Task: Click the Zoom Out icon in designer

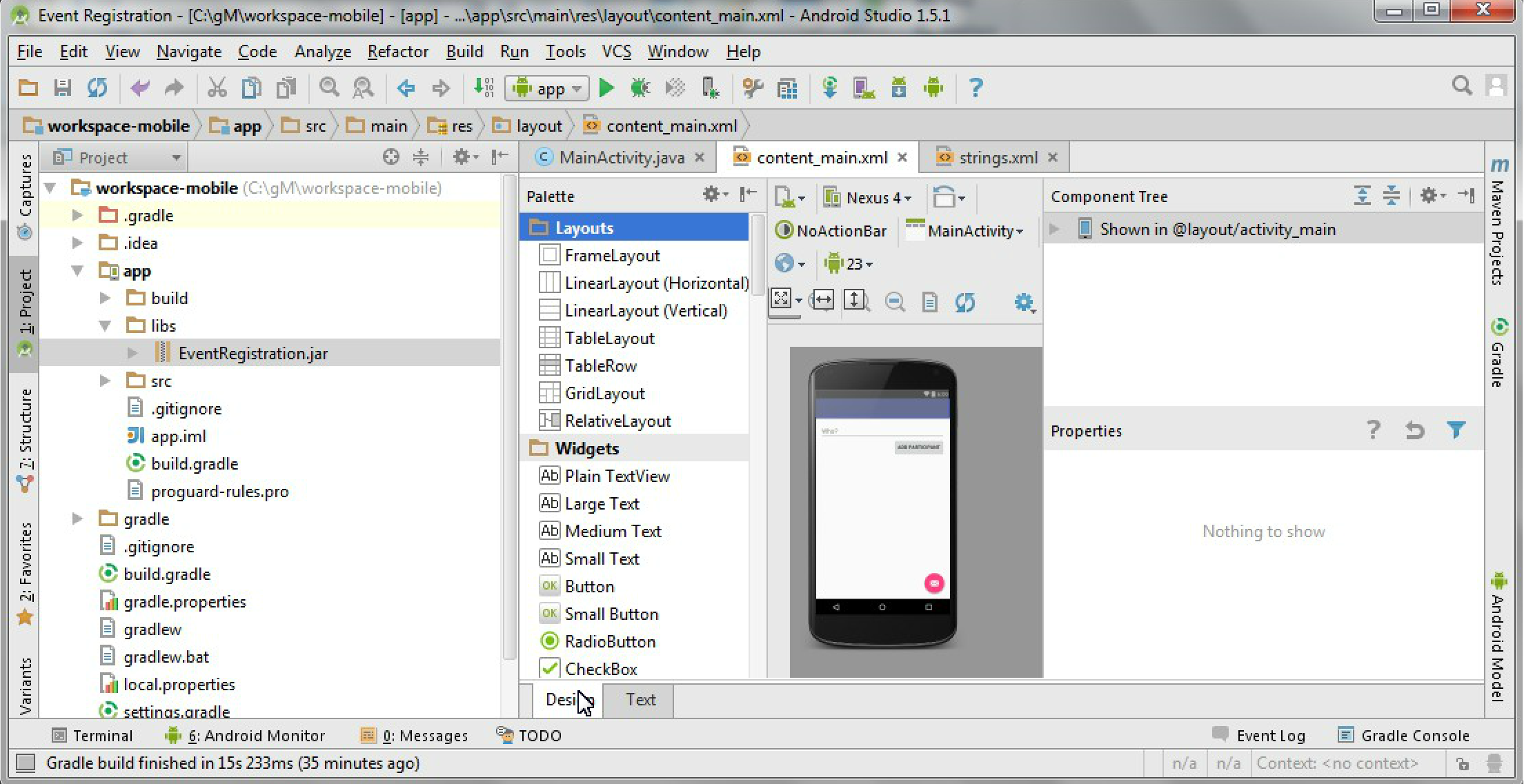Action: (895, 301)
